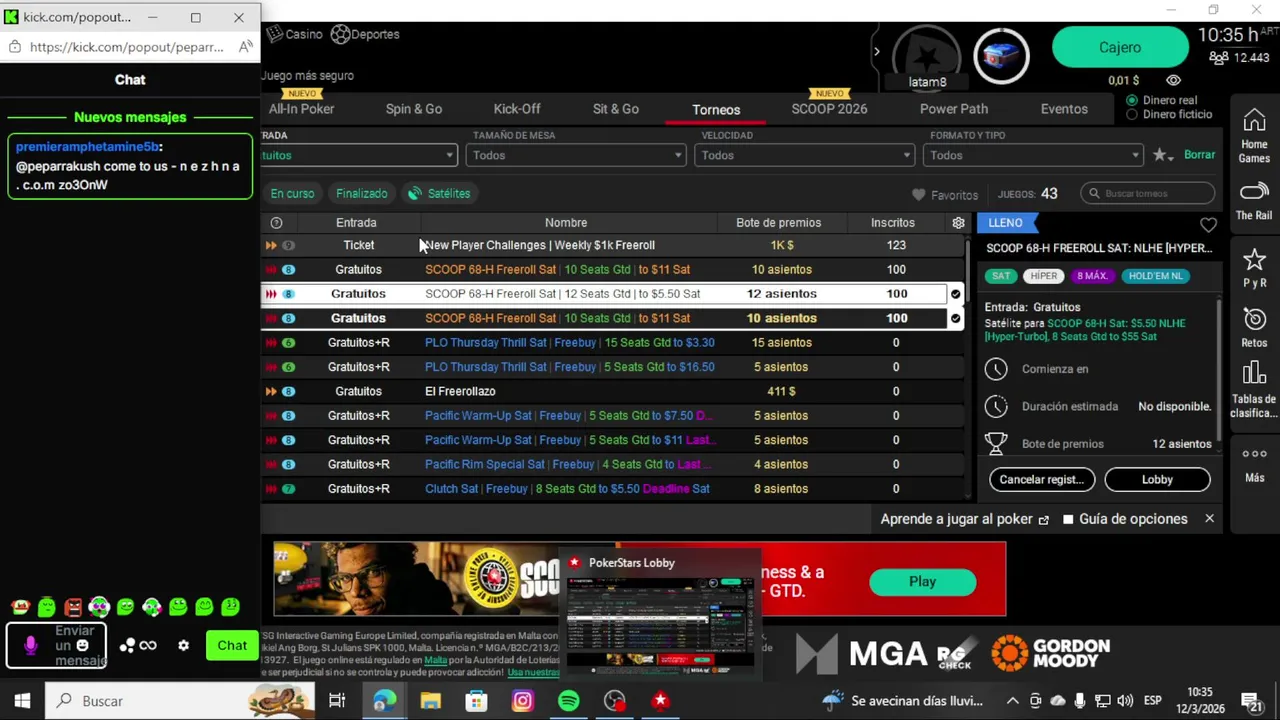Toggle balance visibility eye icon

pyautogui.click(x=1173, y=80)
